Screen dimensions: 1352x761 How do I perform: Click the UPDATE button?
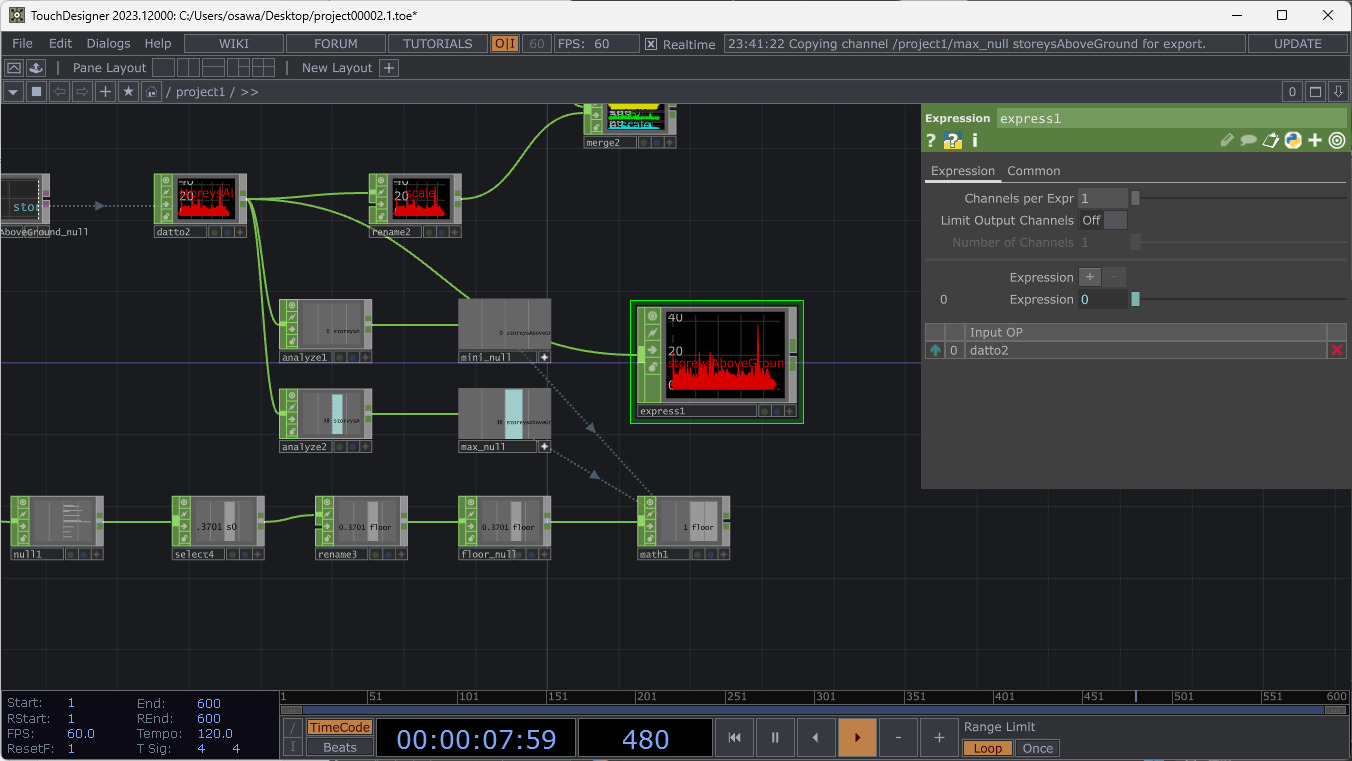1298,44
